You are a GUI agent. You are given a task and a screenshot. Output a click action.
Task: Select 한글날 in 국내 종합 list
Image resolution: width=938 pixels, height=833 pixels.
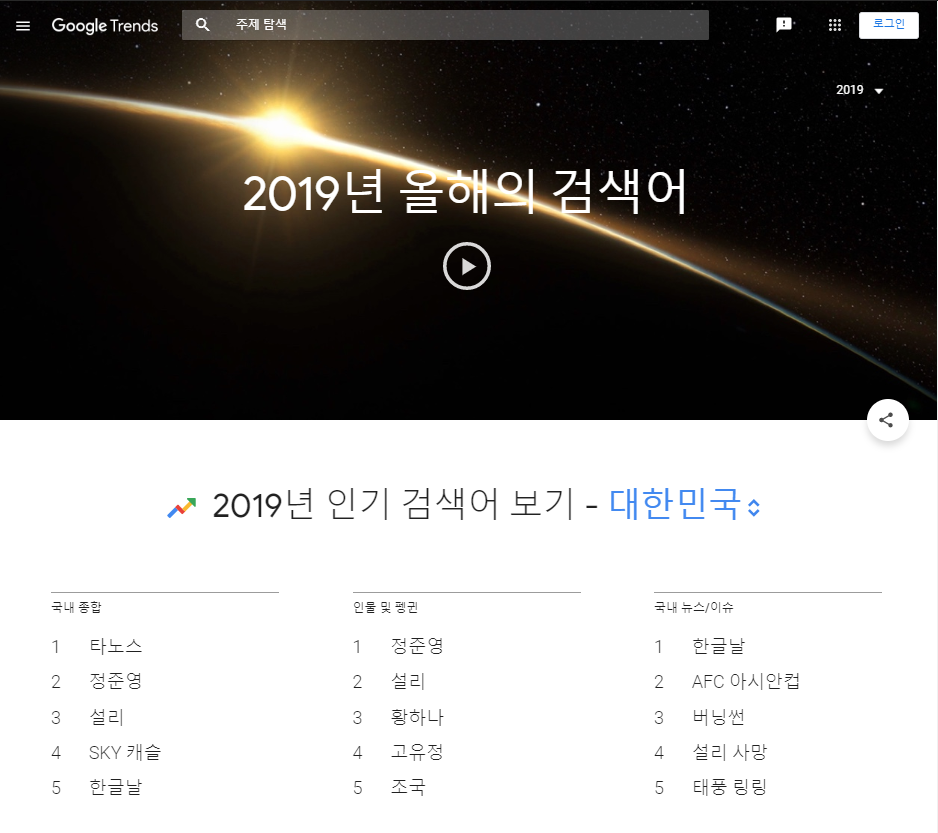pyautogui.click(x=115, y=788)
